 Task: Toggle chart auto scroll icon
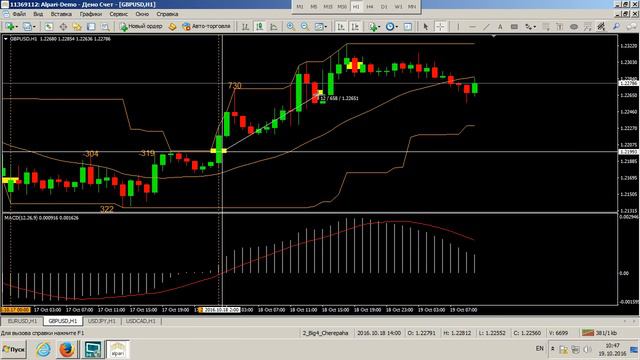[340, 27]
